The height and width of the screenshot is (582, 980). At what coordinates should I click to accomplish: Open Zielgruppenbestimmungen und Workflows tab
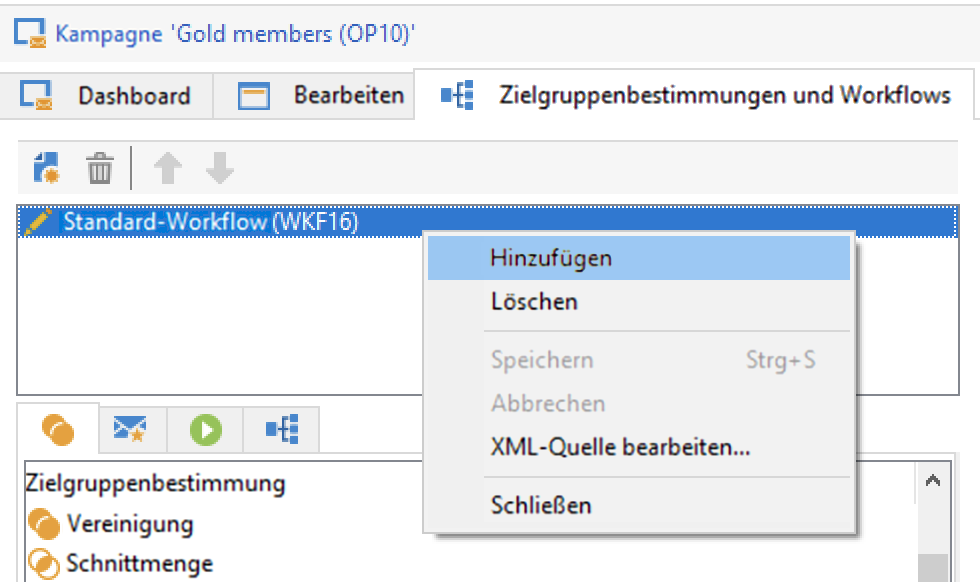point(694,95)
